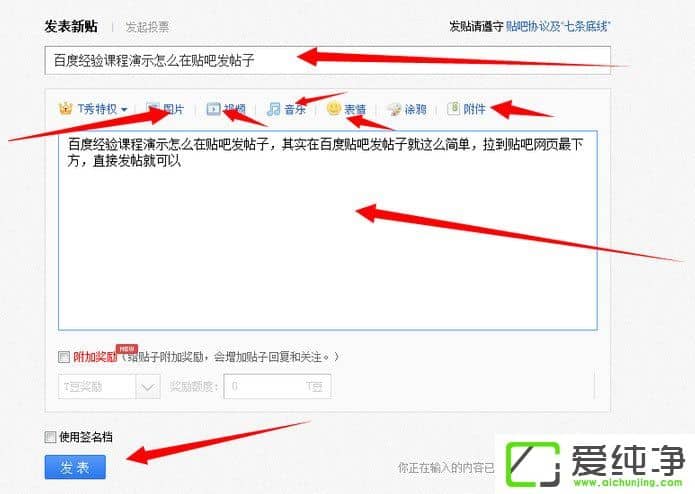Click the 爱纯净 green logo icon
Screen dimensions: 695x494
pos(533,464)
